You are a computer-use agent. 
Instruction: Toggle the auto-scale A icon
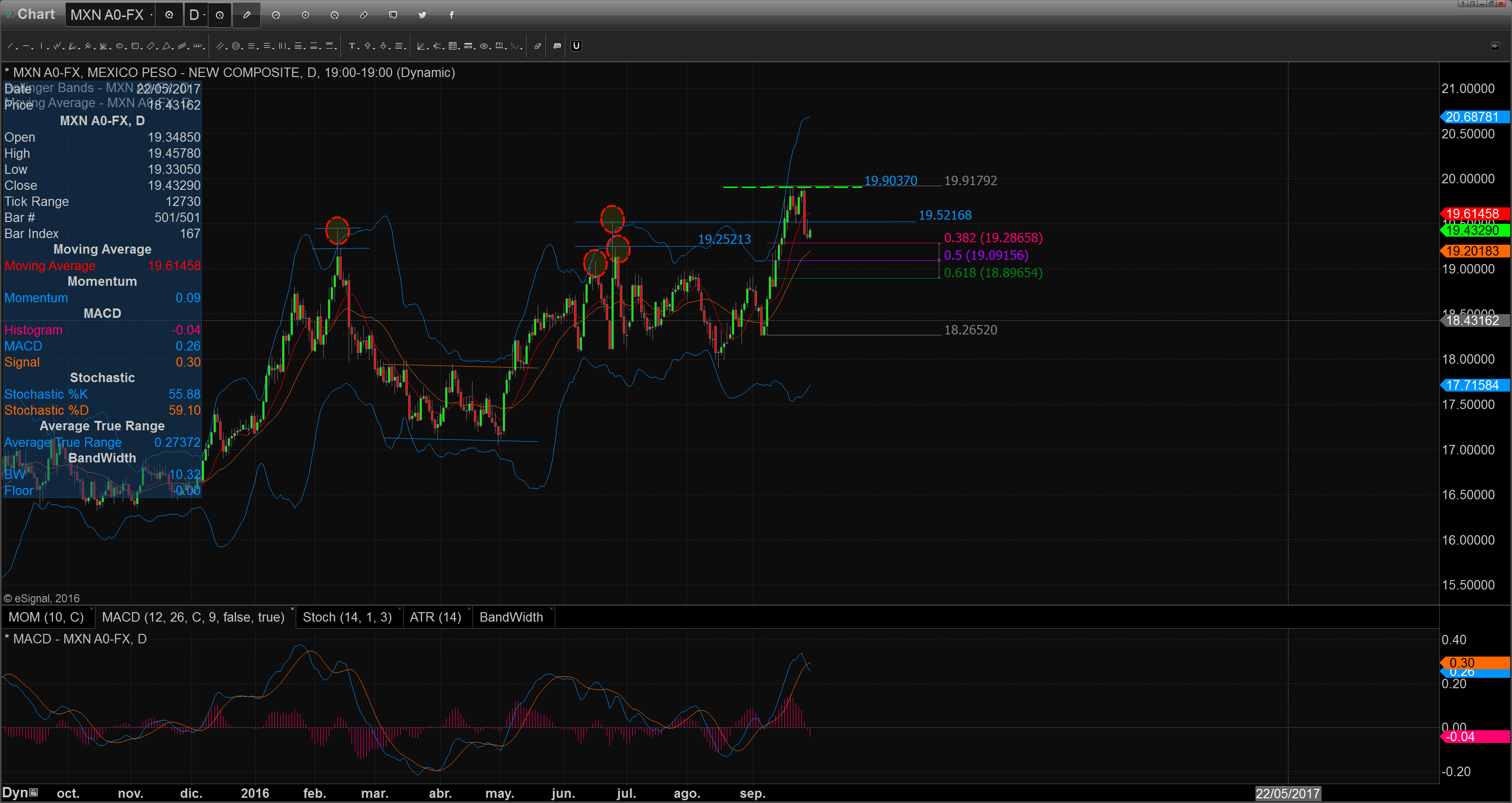pos(335,15)
